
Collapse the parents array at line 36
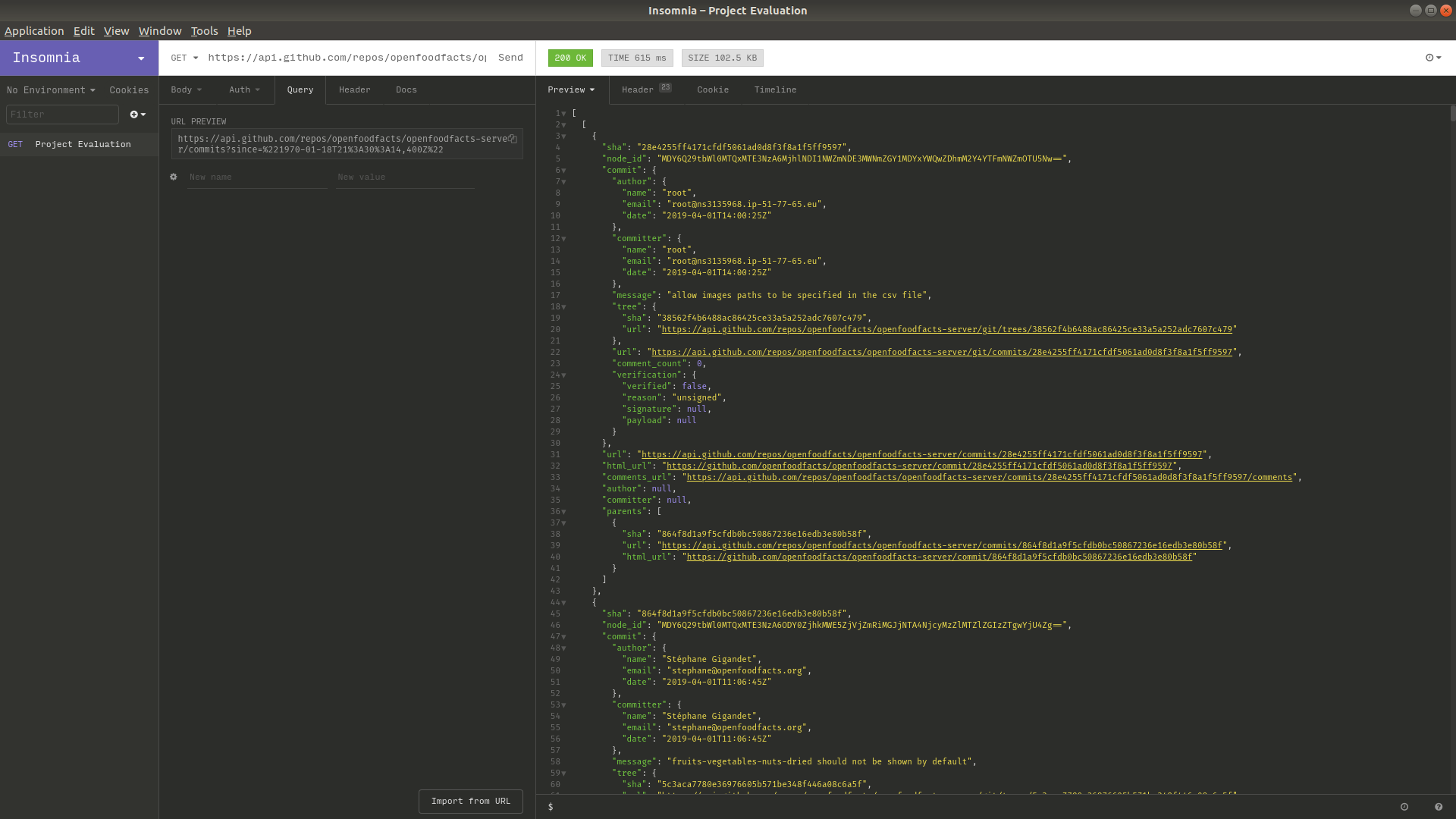click(563, 512)
